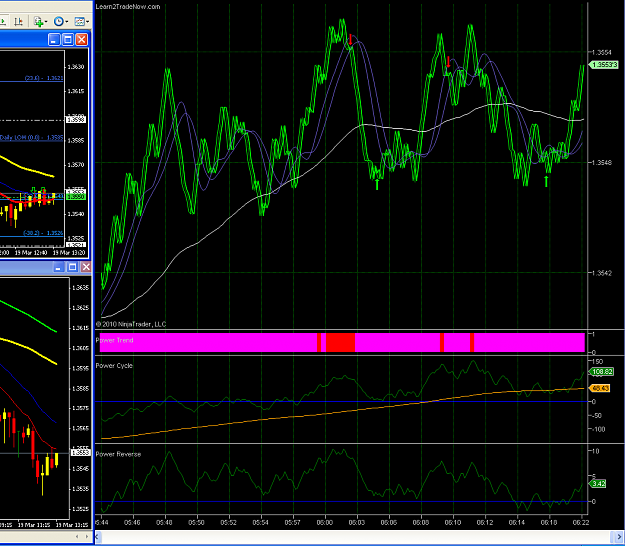
Task: Click the Power Reverse value tag 3.42
Action: (x=598, y=484)
